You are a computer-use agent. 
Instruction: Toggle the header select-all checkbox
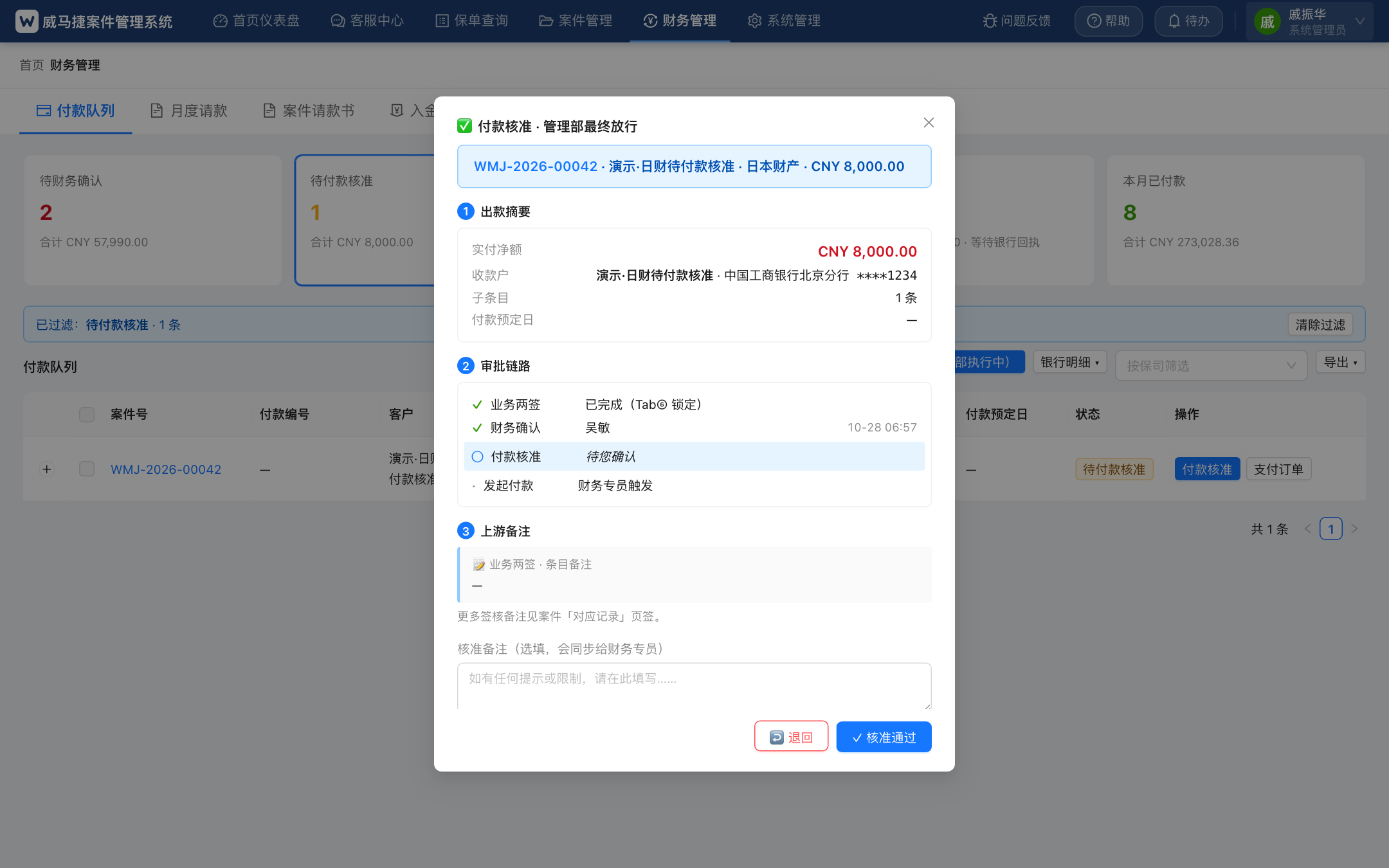tap(87, 414)
